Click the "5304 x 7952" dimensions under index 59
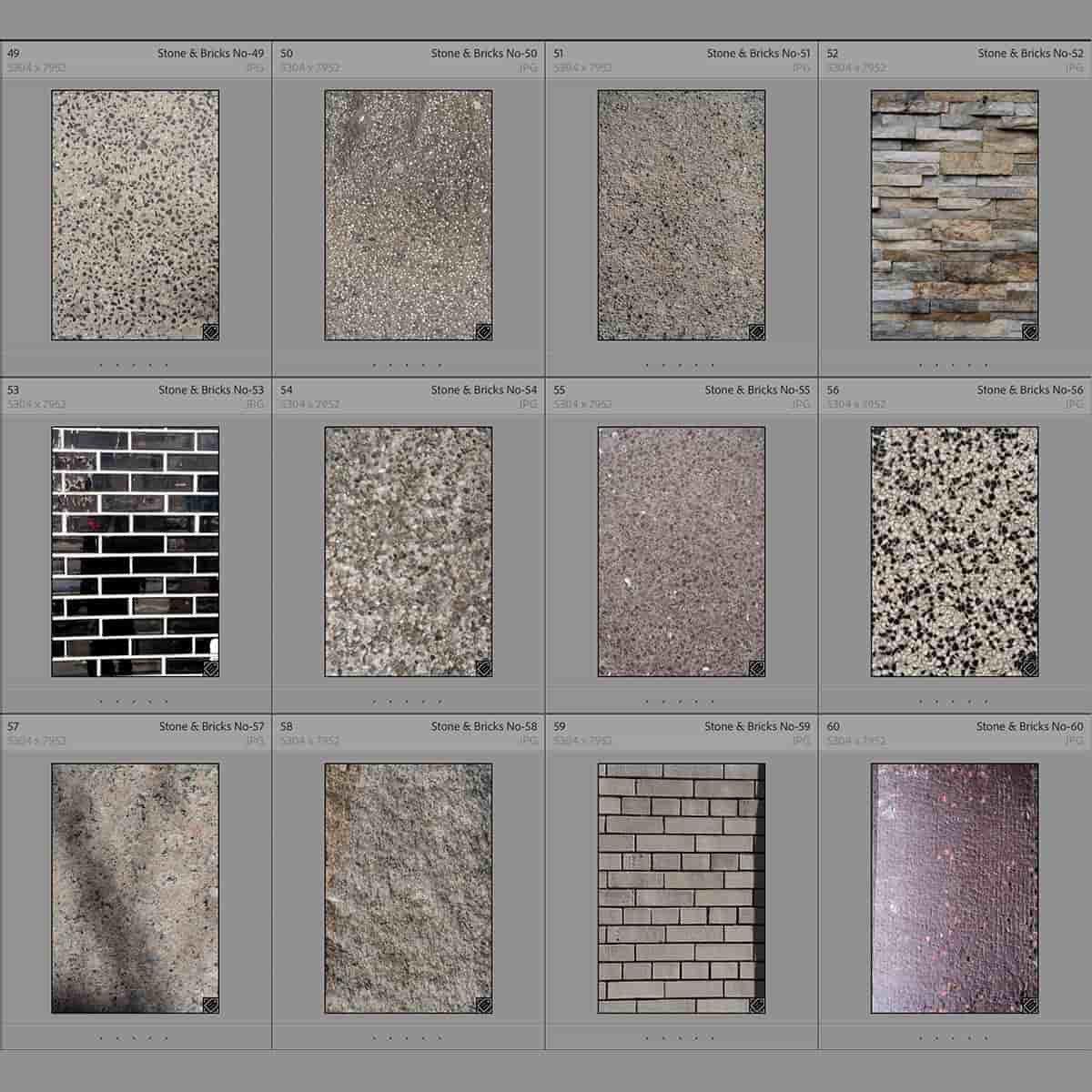 (583, 741)
